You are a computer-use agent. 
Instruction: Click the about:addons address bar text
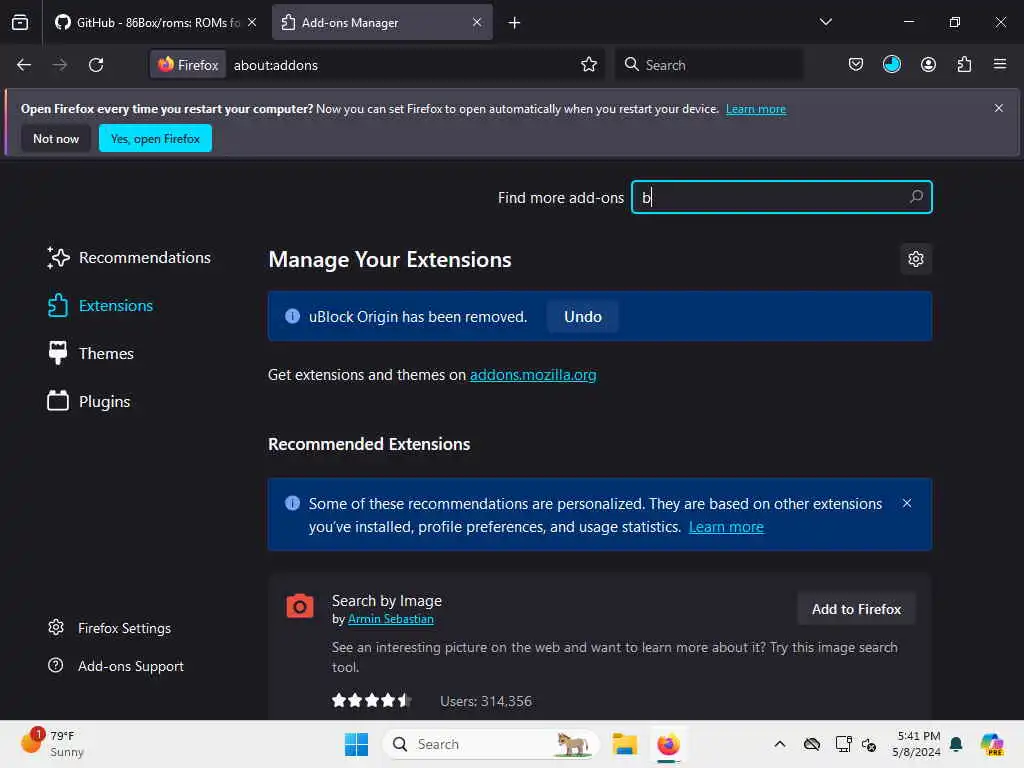point(276,65)
